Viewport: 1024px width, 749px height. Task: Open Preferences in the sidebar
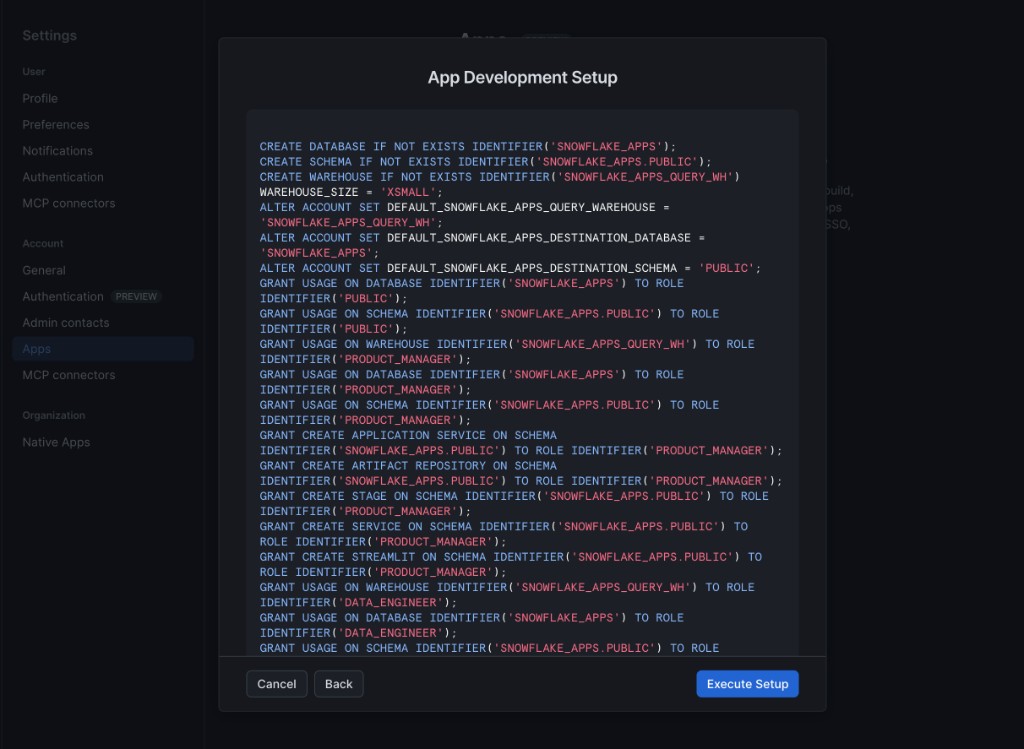click(x=56, y=125)
